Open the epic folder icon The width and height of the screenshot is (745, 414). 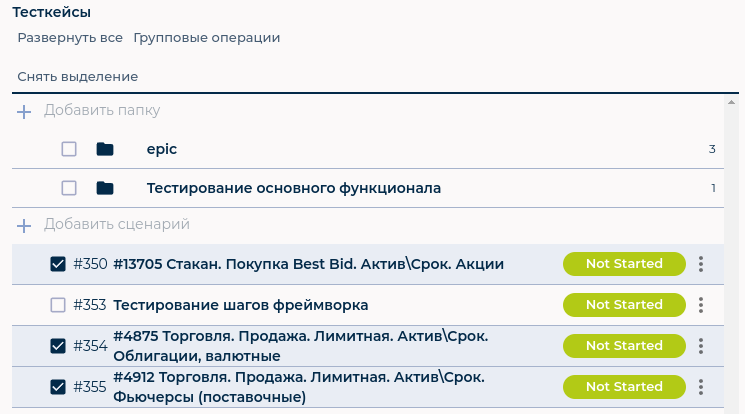105,149
